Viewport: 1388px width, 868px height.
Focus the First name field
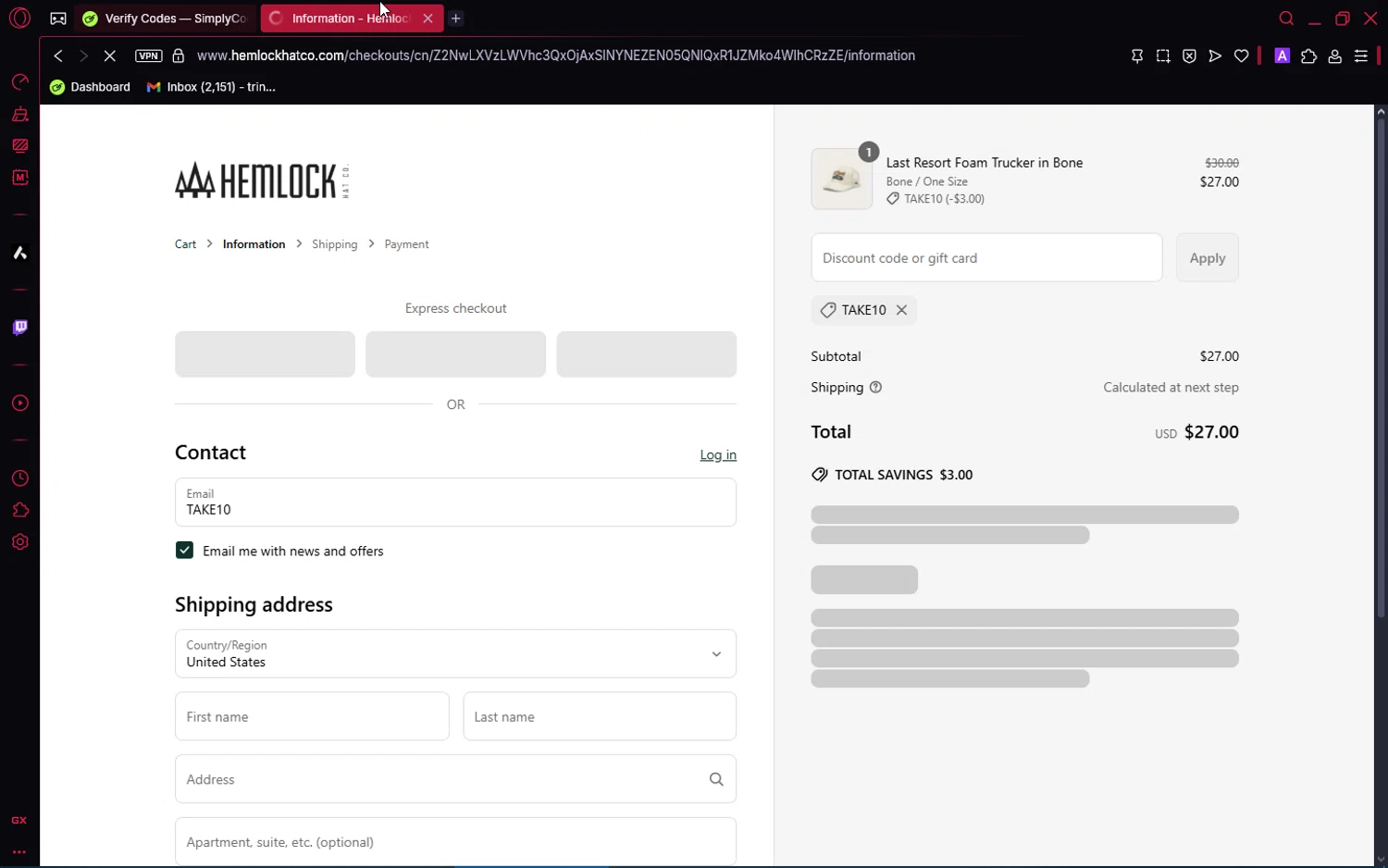tap(312, 716)
